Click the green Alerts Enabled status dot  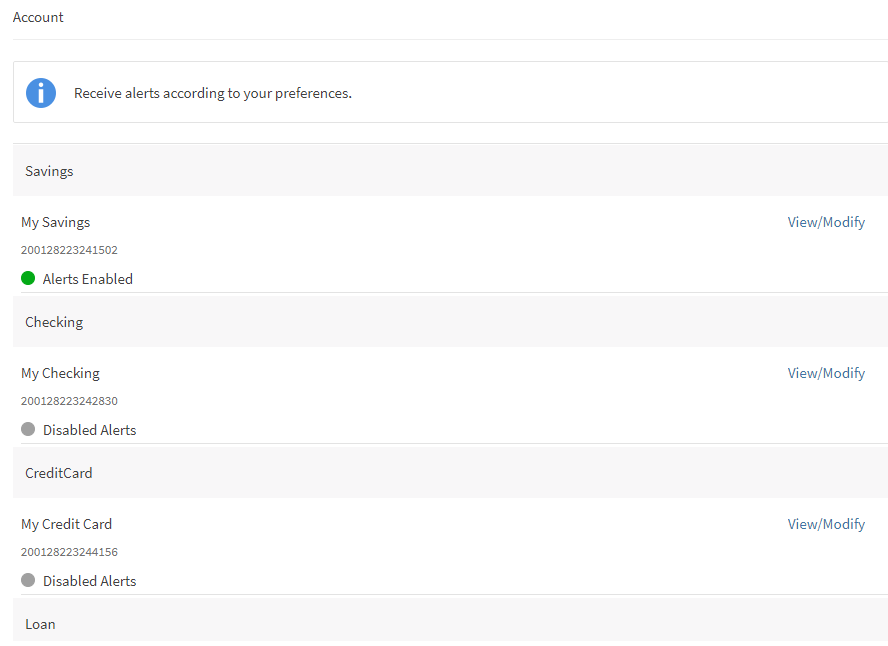[28, 278]
